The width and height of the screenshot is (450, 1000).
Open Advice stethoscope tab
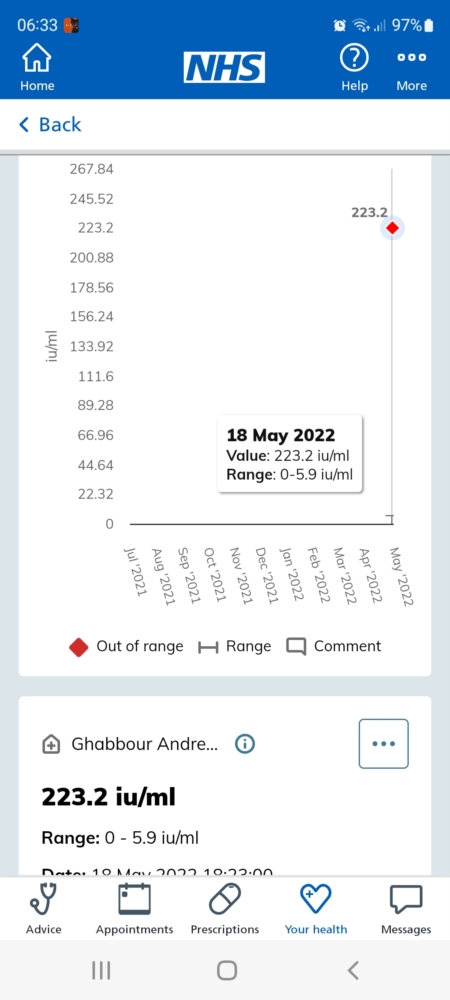point(43,899)
